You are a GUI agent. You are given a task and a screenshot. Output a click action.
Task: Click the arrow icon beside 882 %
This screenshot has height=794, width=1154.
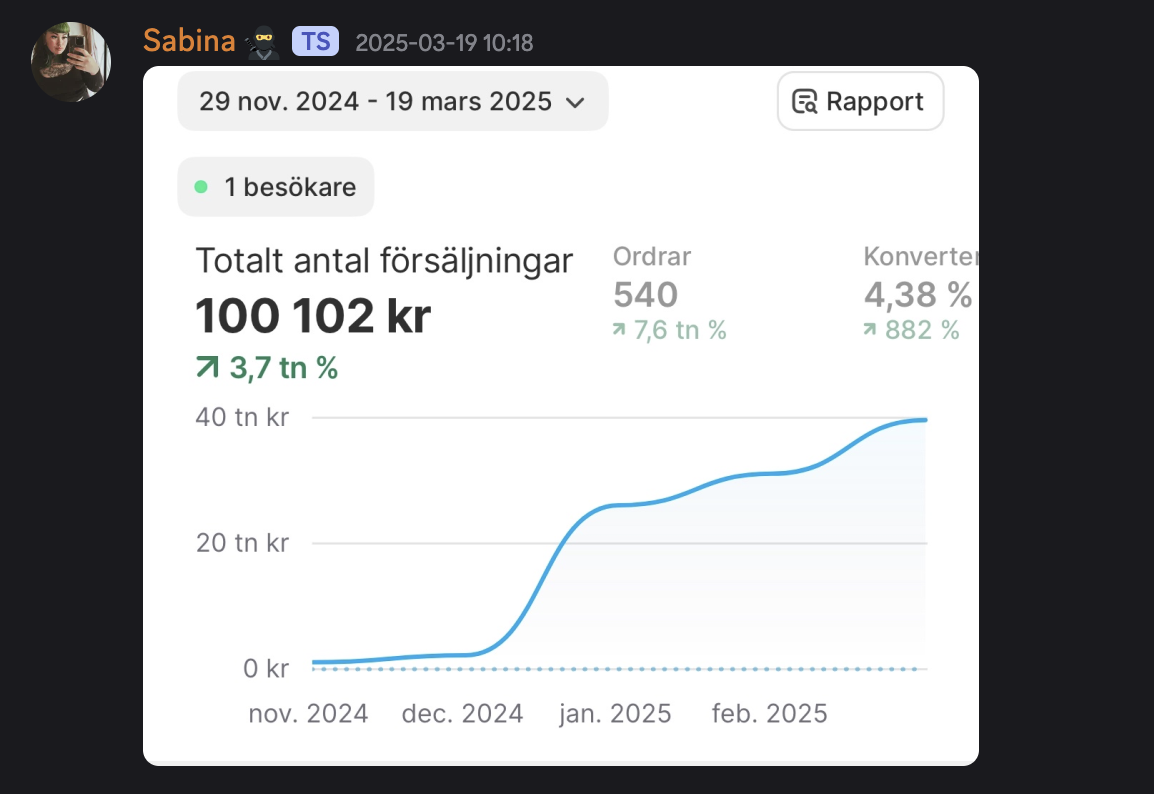(x=870, y=330)
